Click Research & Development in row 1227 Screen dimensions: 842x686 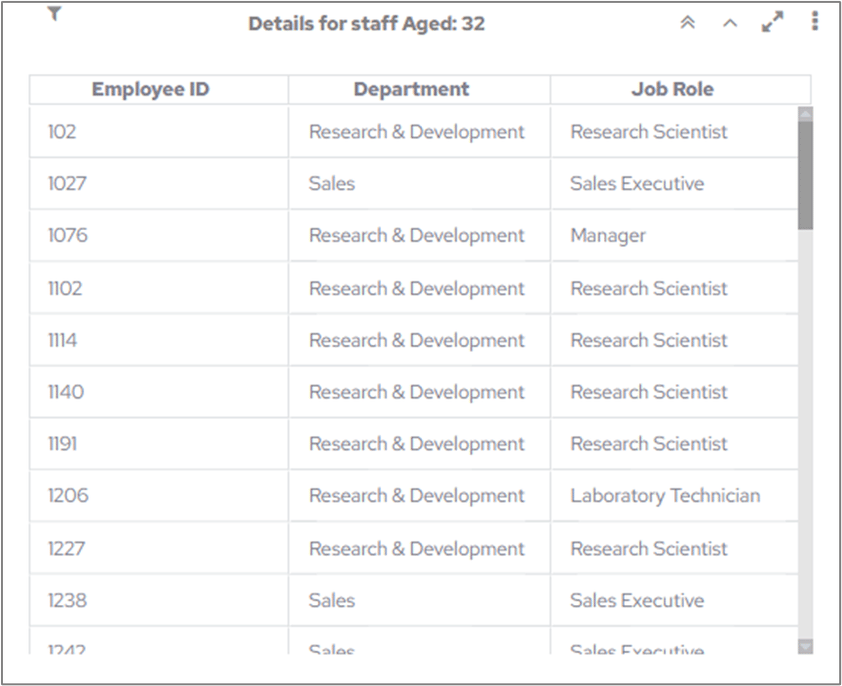(x=417, y=548)
